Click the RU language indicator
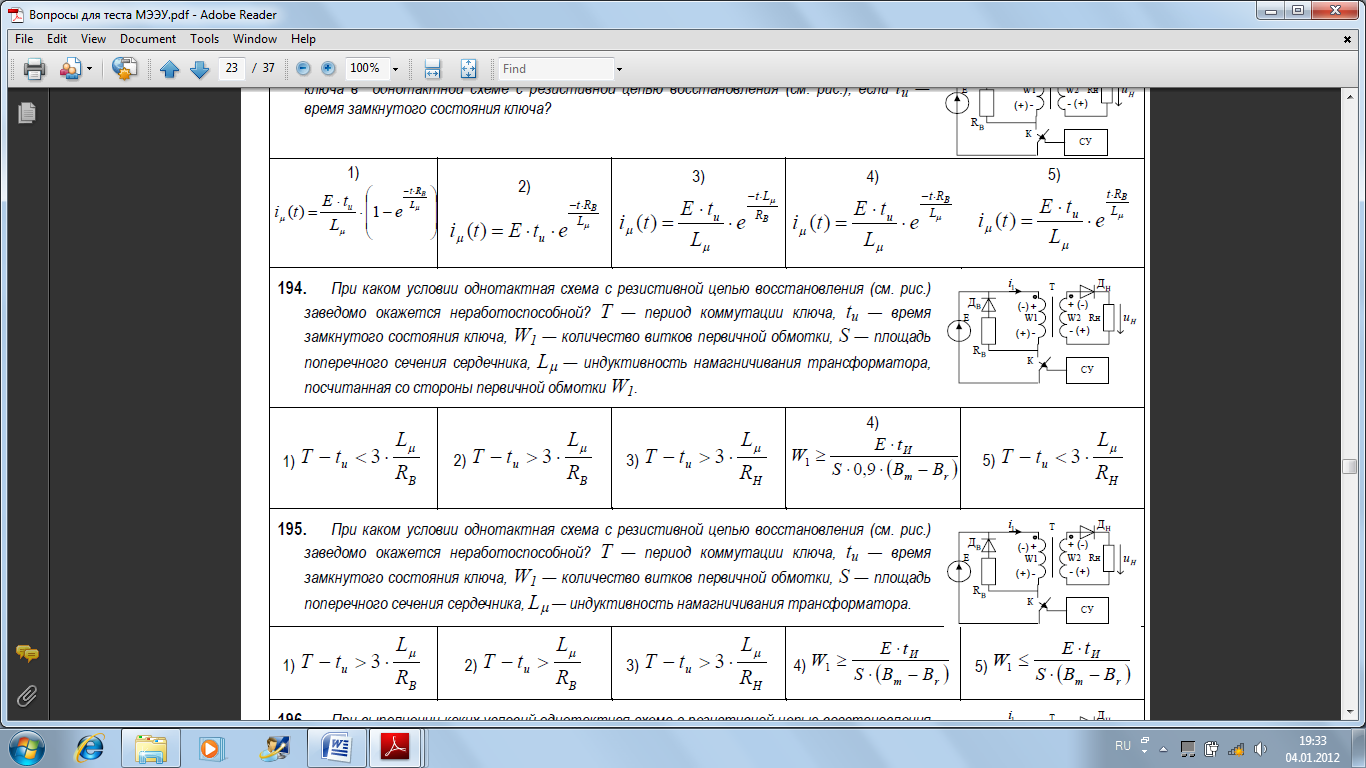The image size is (1366, 768). tap(1122, 746)
